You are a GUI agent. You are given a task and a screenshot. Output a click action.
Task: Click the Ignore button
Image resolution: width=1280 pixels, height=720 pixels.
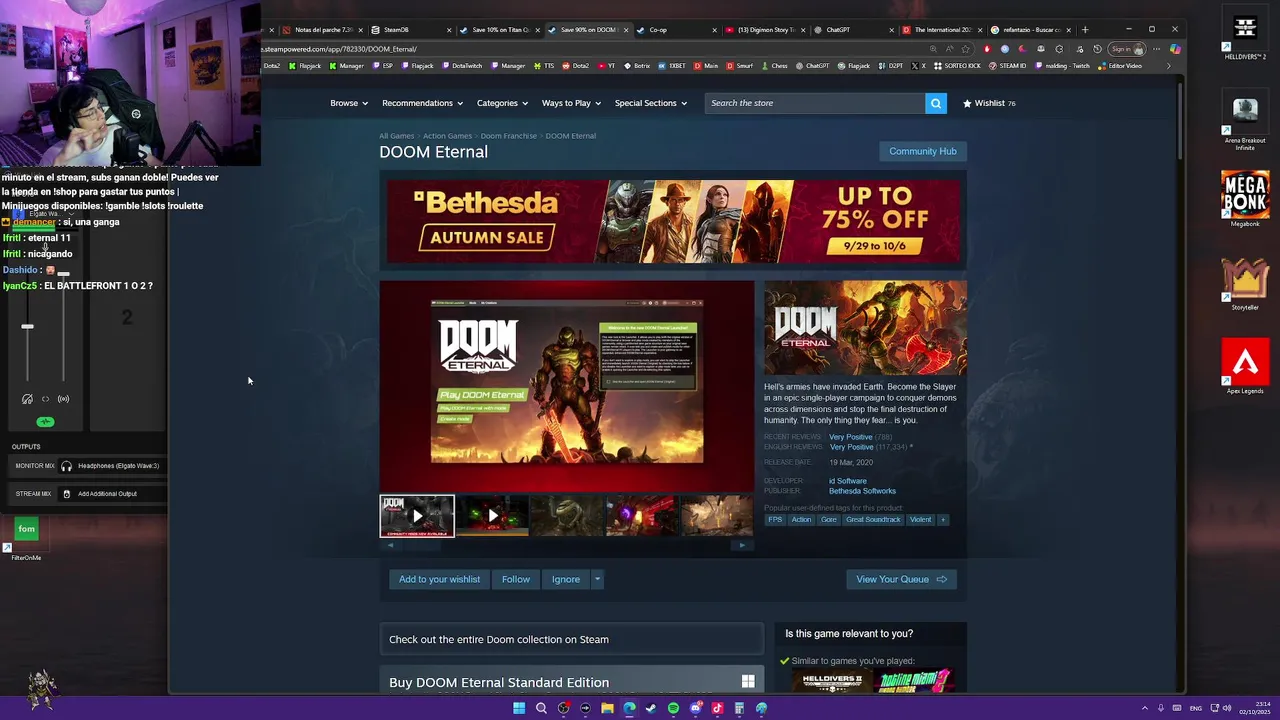click(566, 579)
